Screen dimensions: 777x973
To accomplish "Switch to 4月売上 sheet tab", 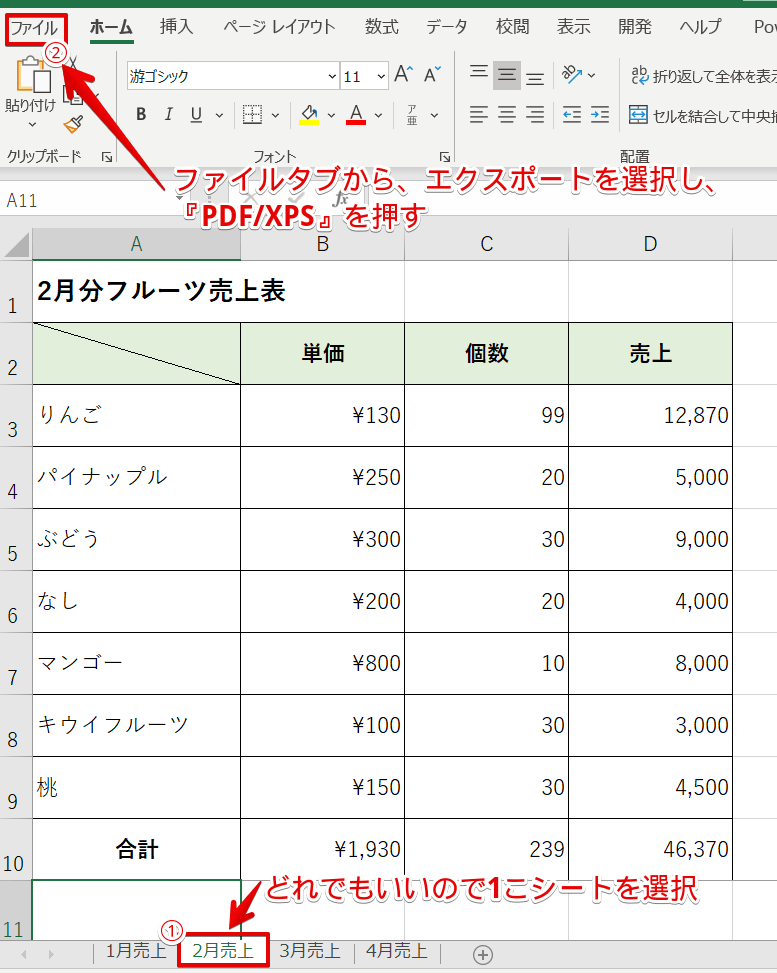I will 397,951.
